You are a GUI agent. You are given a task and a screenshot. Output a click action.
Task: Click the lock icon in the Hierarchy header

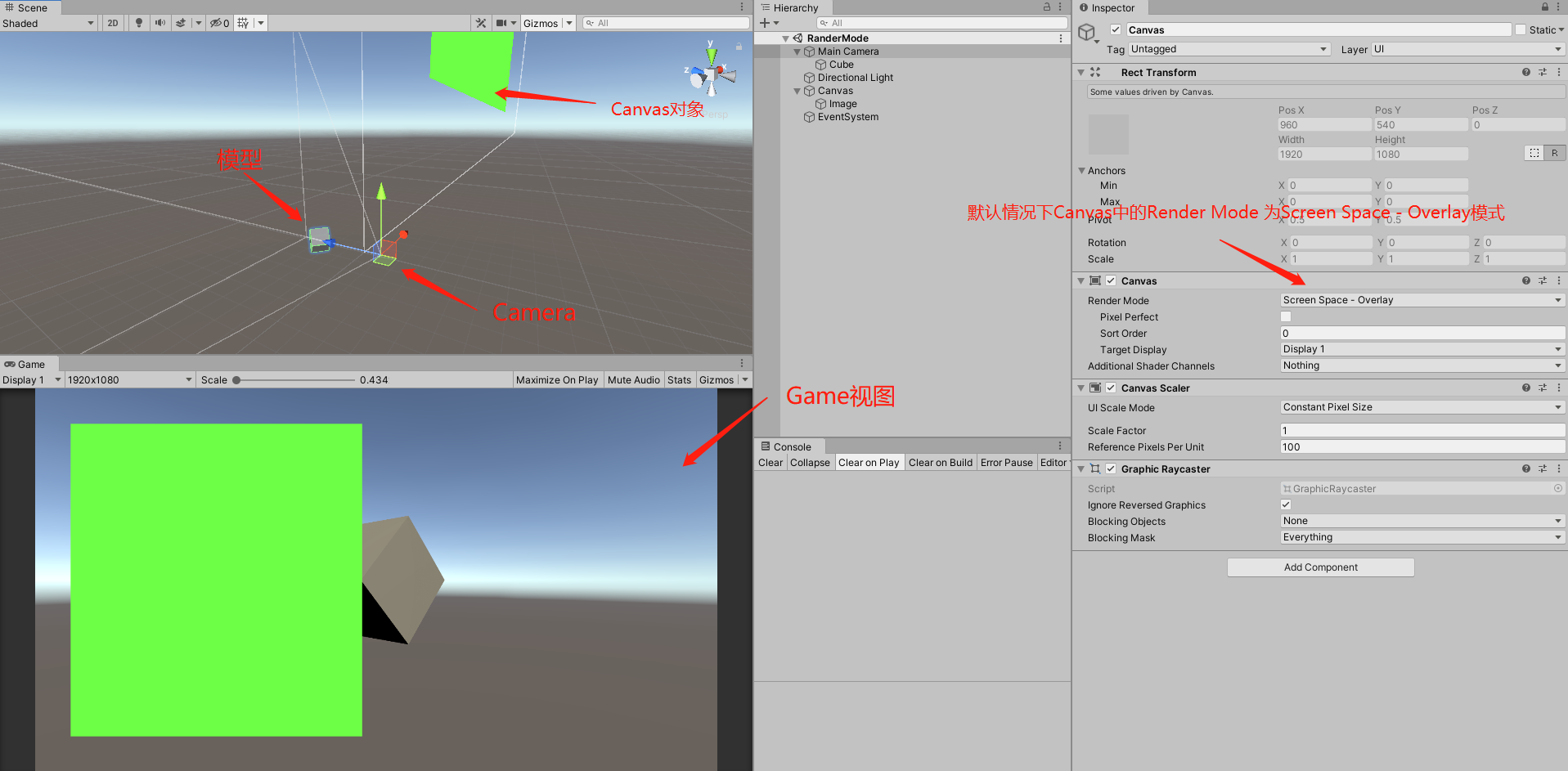pos(1045,7)
